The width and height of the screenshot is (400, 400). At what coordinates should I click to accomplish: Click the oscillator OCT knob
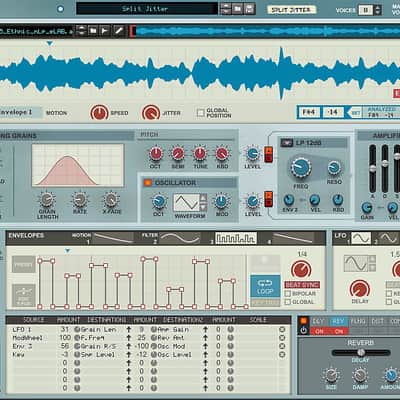(x=159, y=201)
